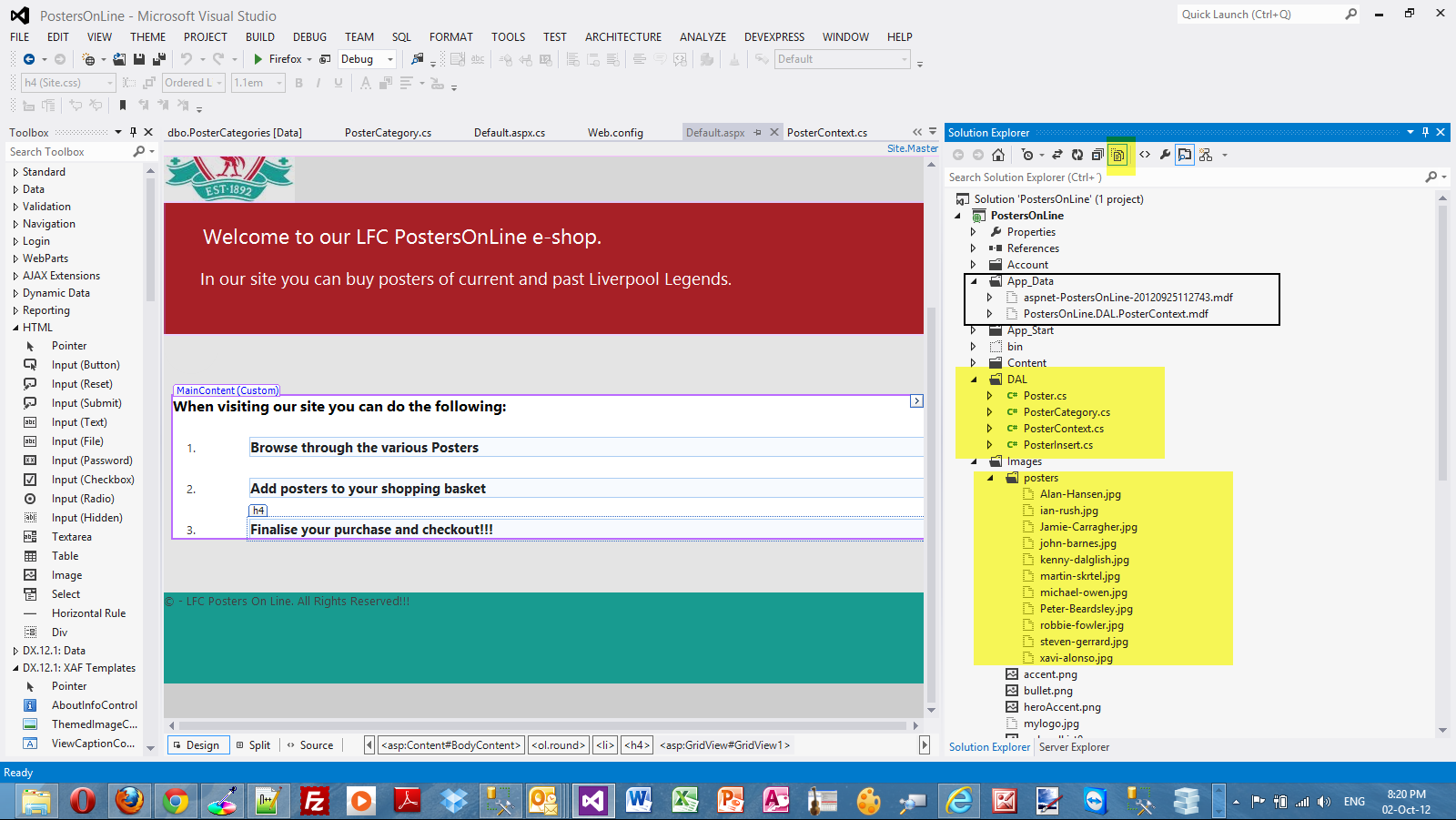
Task: Click View Class Diagram icon
Action: [x=1206, y=155]
